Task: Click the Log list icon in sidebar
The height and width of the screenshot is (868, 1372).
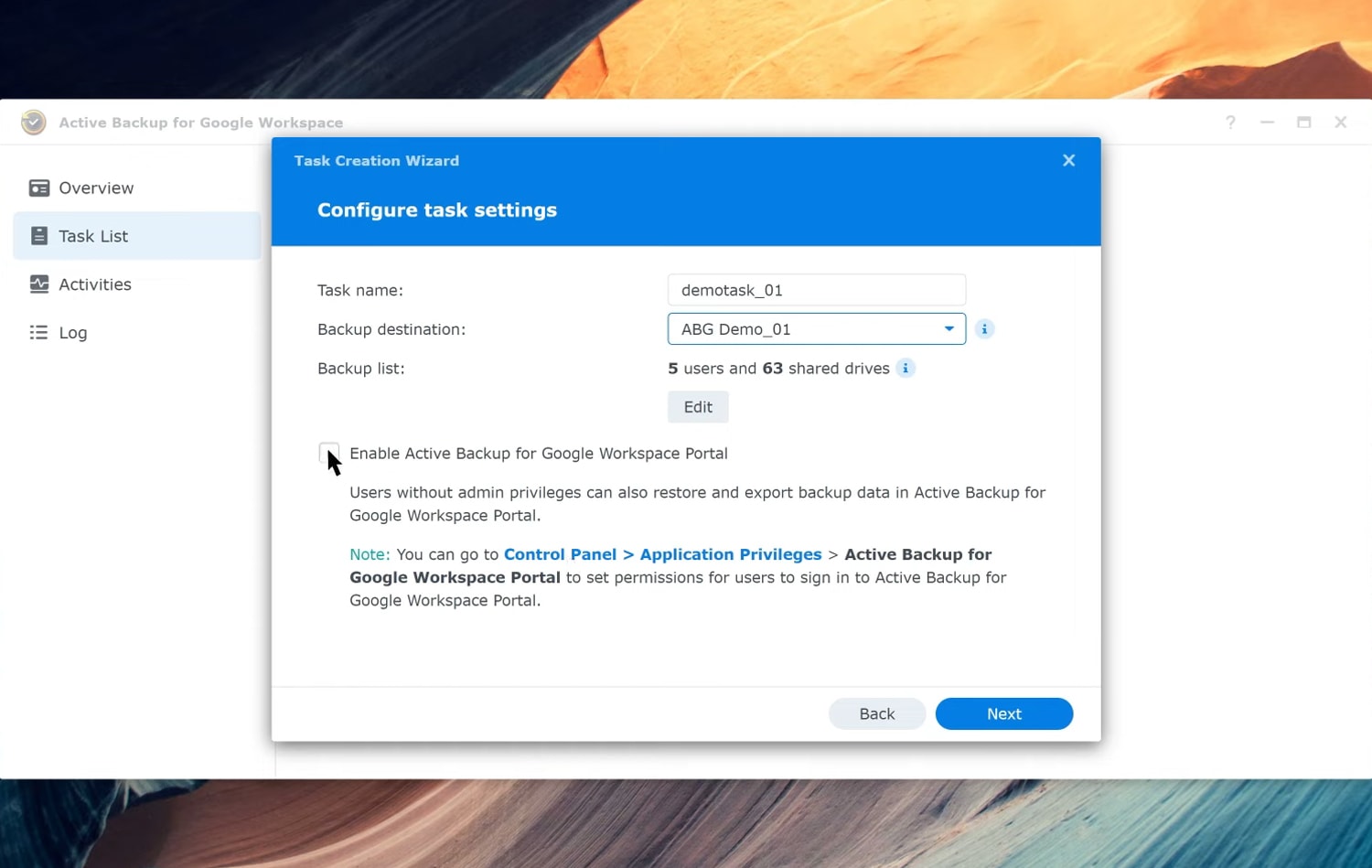Action: [x=38, y=332]
